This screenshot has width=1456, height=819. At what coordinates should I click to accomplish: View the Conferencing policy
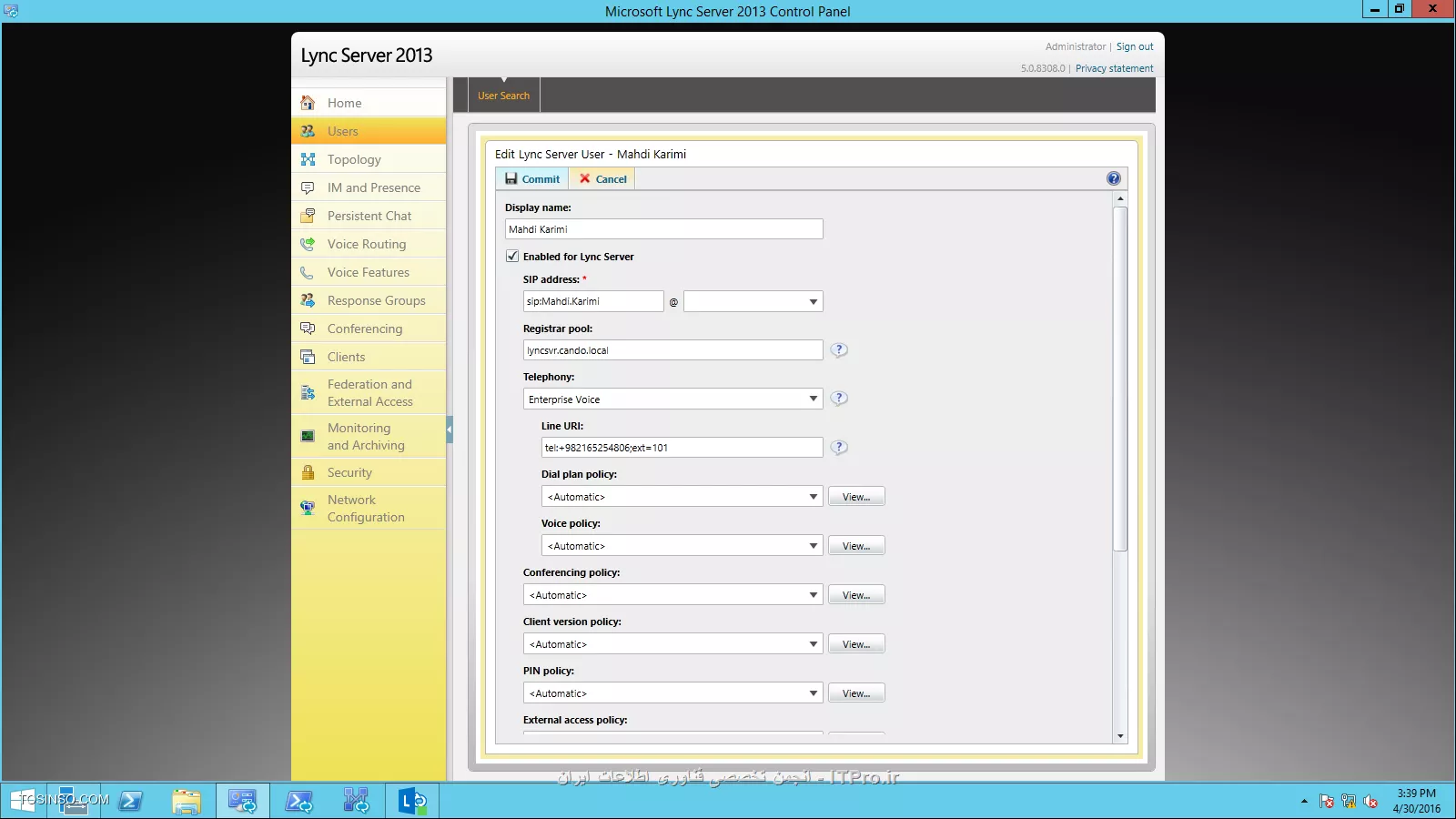pyautogui.click(x=856, y=594)
